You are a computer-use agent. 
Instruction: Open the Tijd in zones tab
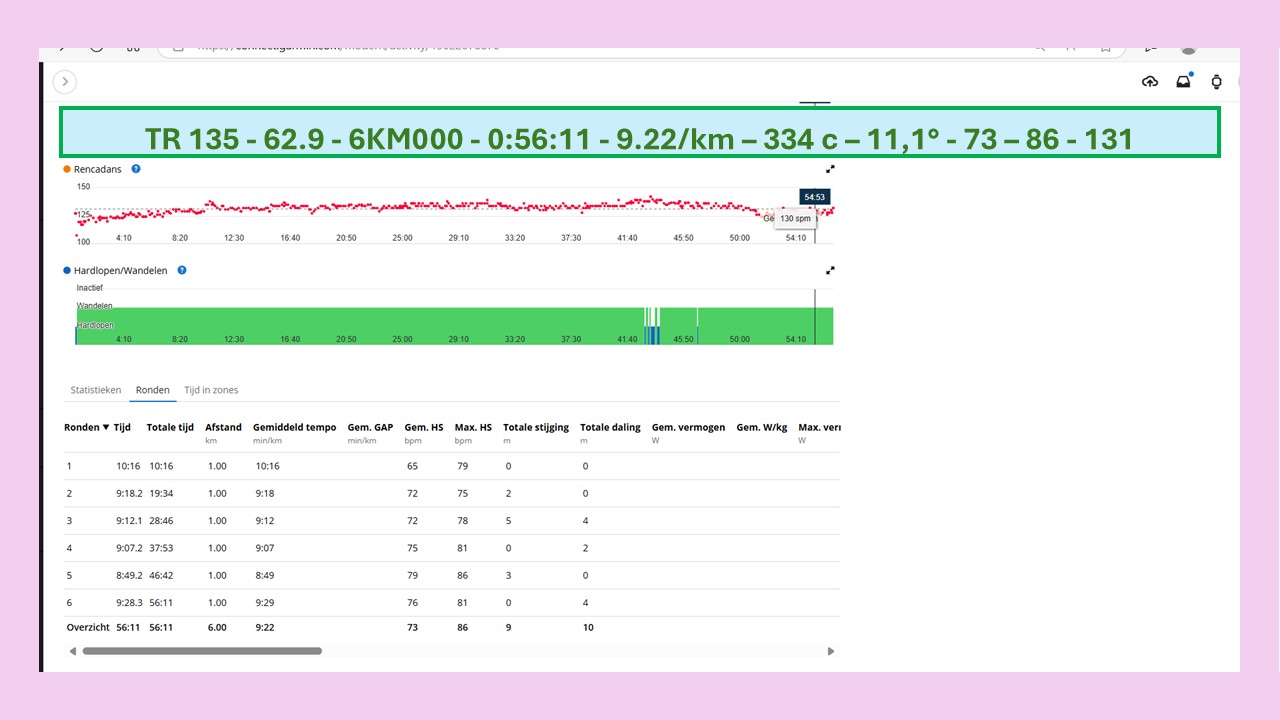tap(211, 390)
